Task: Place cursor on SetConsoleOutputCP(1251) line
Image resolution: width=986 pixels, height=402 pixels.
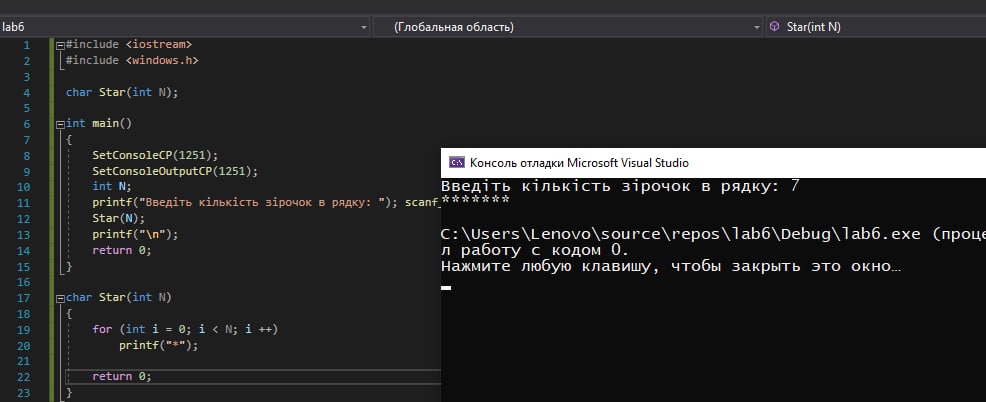Action: coord(168,171)
